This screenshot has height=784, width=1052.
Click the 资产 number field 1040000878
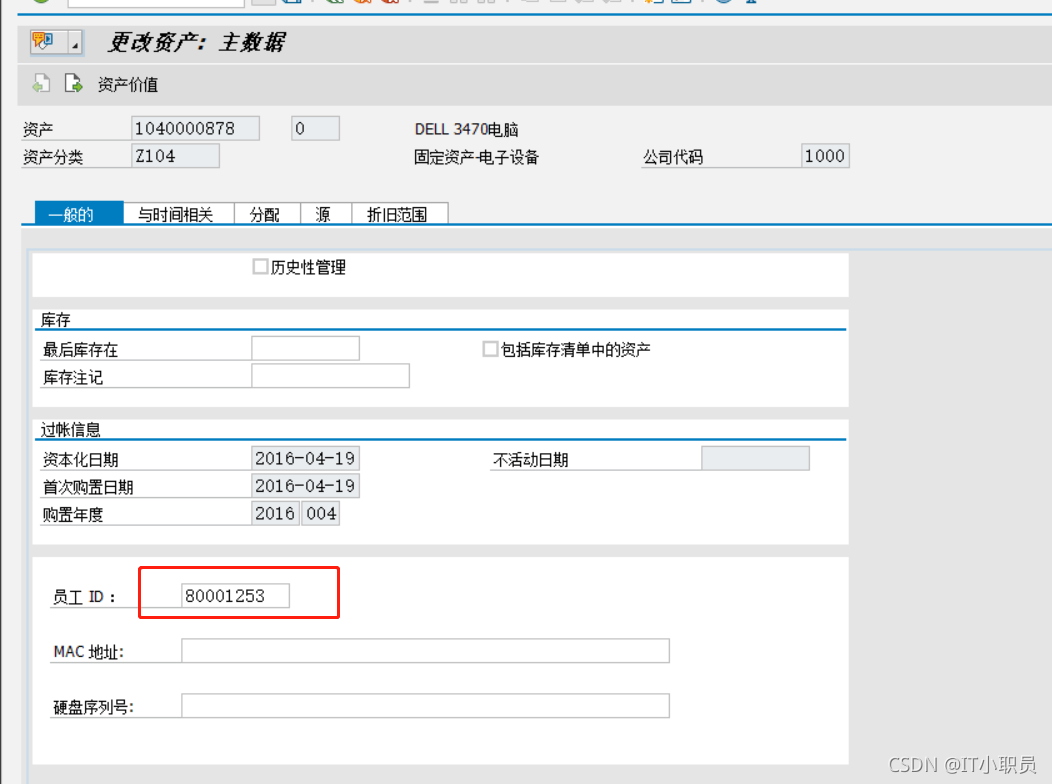195,128
